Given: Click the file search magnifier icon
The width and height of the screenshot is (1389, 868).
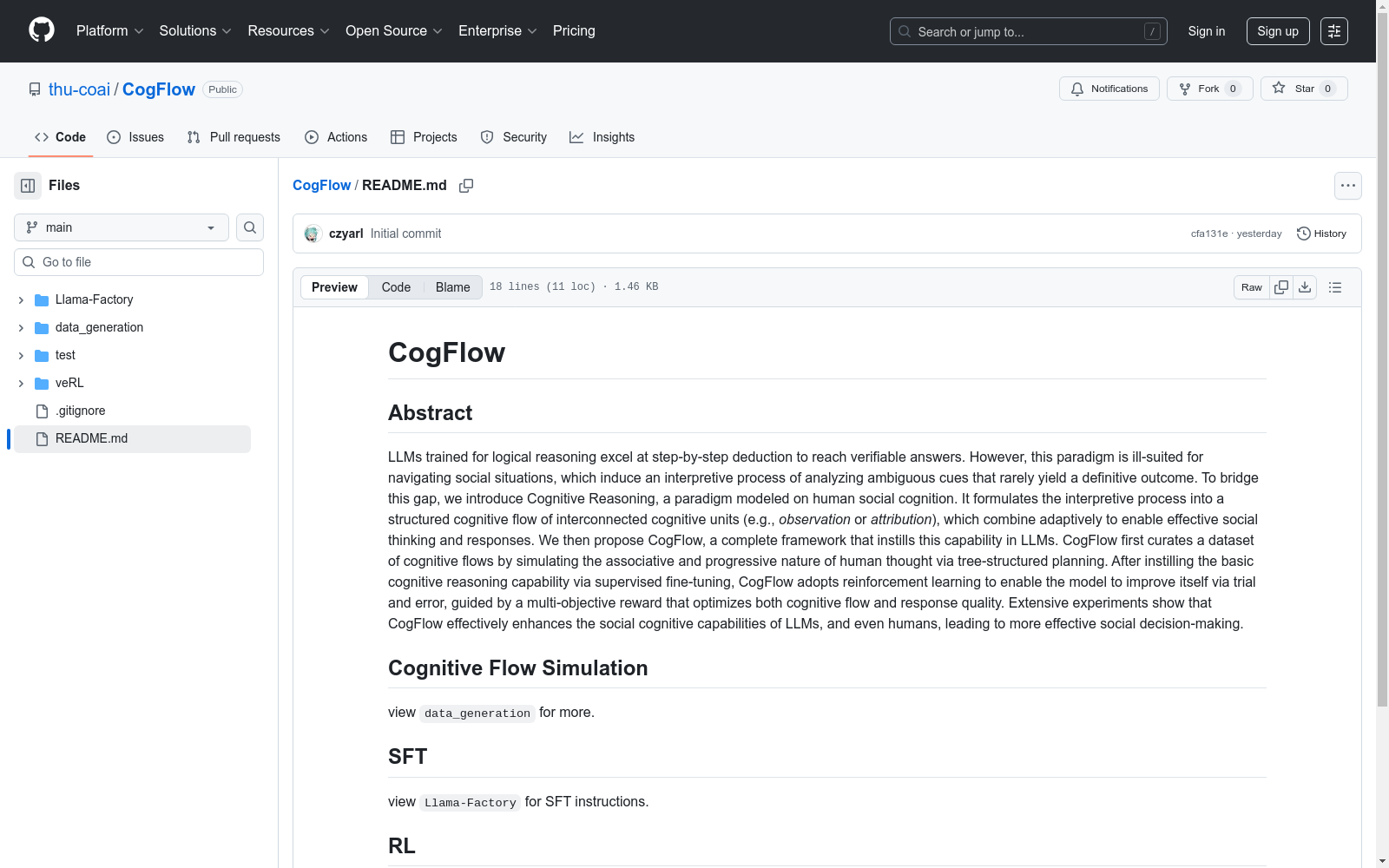Looking at the screenshot, I should pos(250,227).
